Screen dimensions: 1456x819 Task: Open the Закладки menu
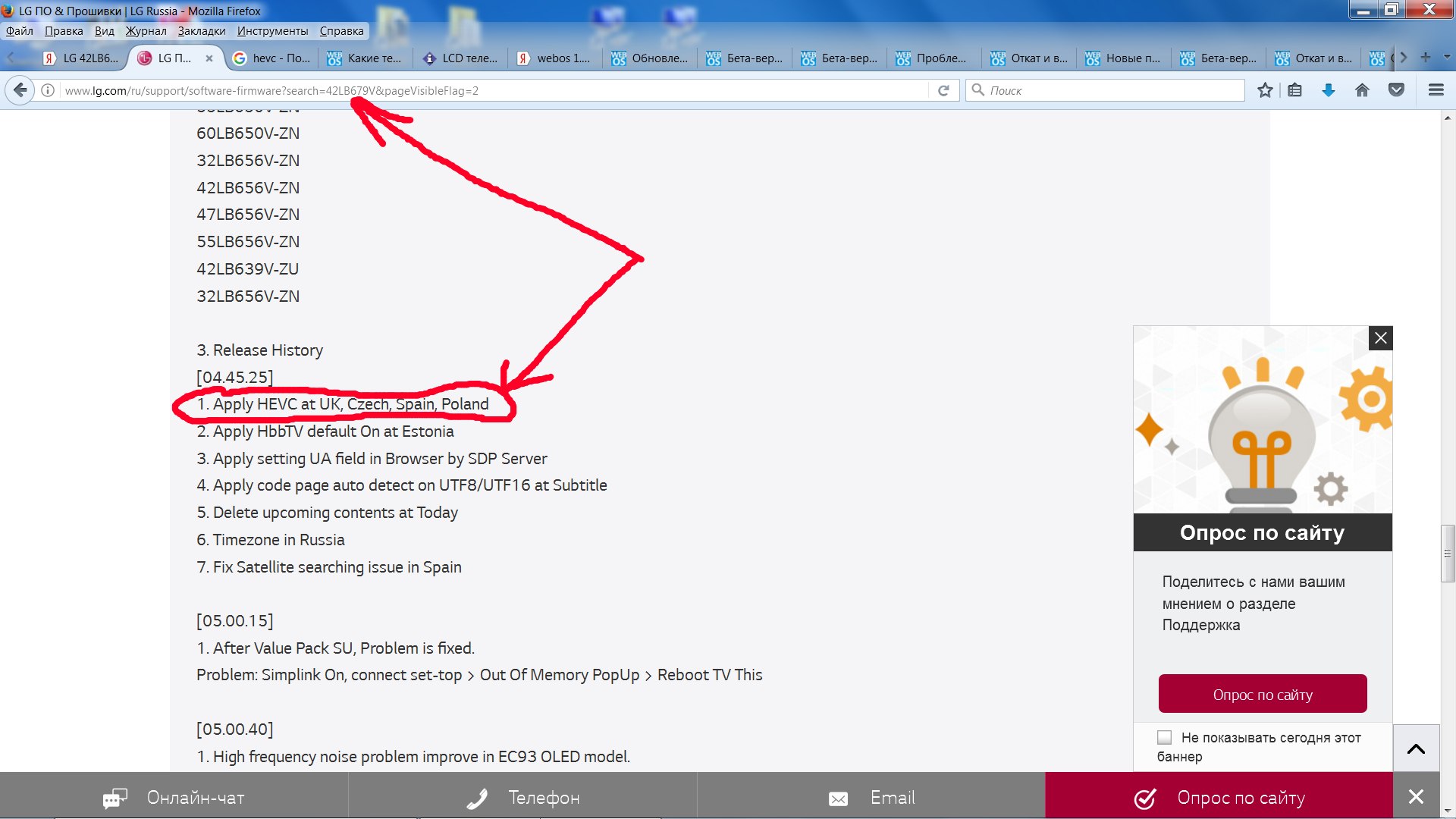click(x=201, y=31)
